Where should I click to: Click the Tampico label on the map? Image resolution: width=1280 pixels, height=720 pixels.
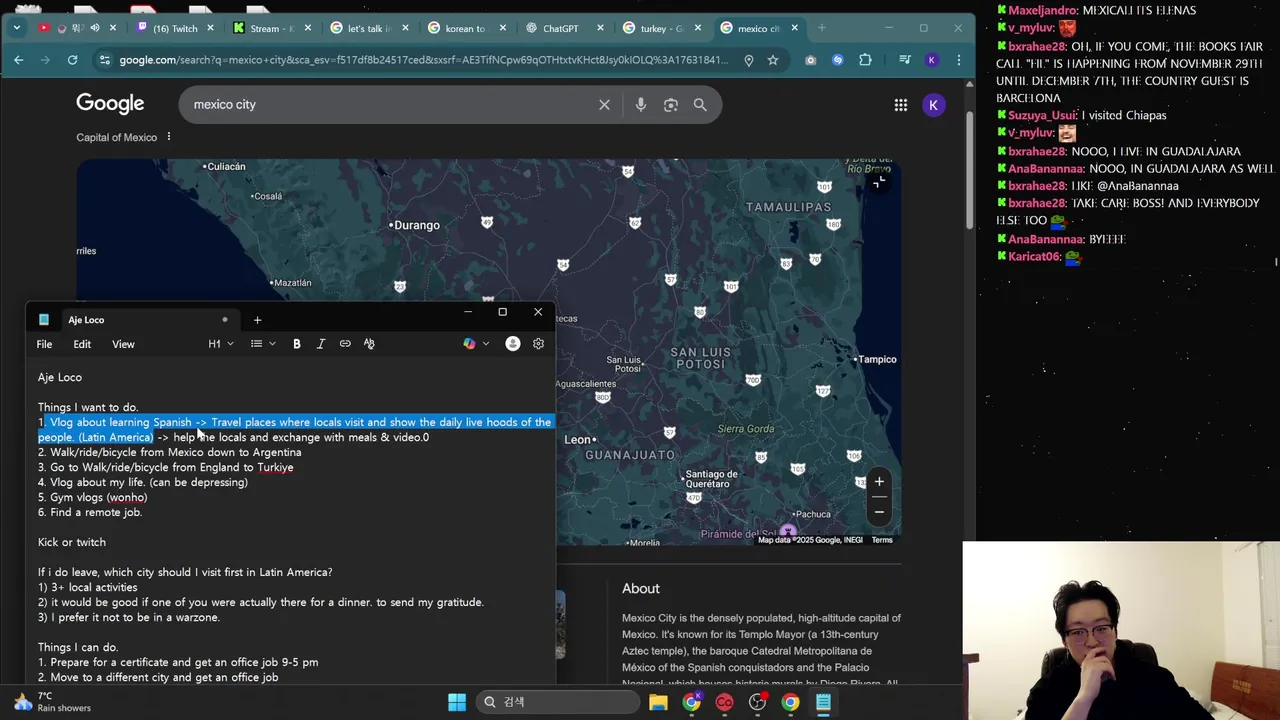coord(877,359)
